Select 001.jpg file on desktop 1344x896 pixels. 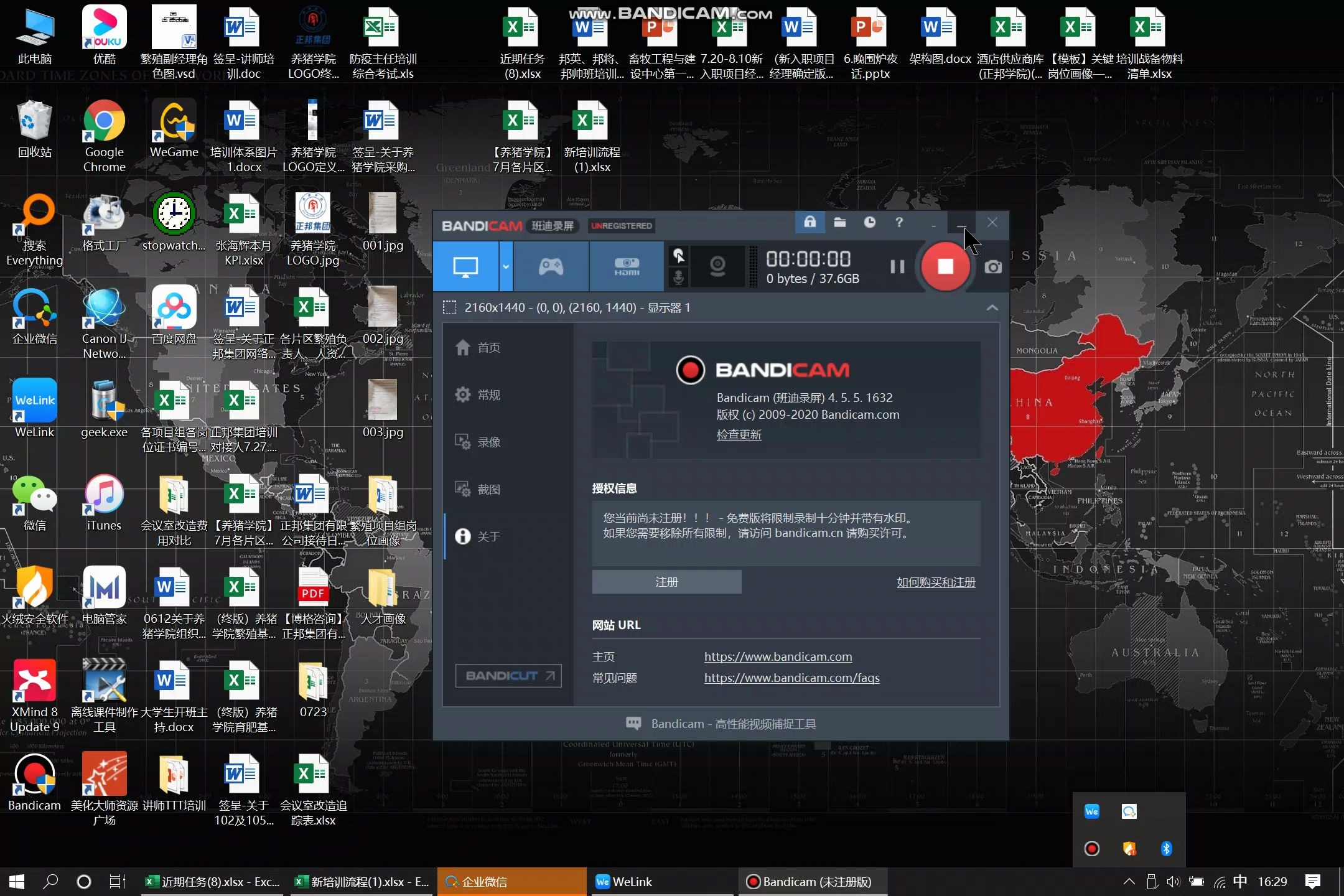click(x=383, y=223)
